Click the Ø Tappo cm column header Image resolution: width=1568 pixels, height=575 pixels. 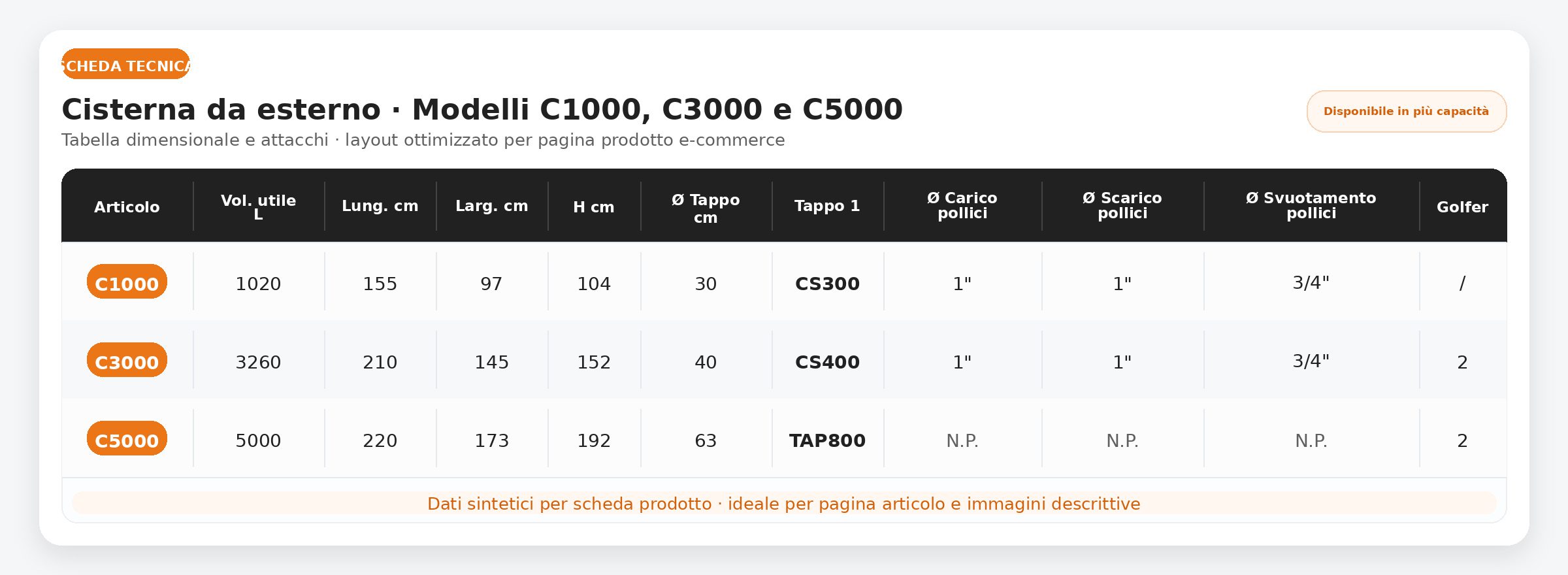pyautogui.click(x=706, y=208)
